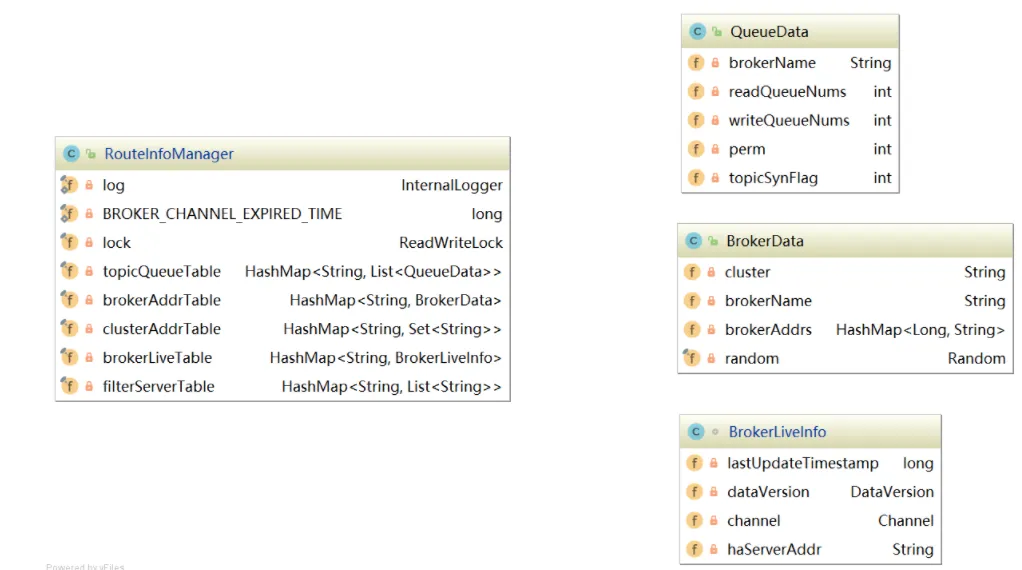Select the perm field name
The height and width of the screenshot is (570, 1022).
coord(747,150)
